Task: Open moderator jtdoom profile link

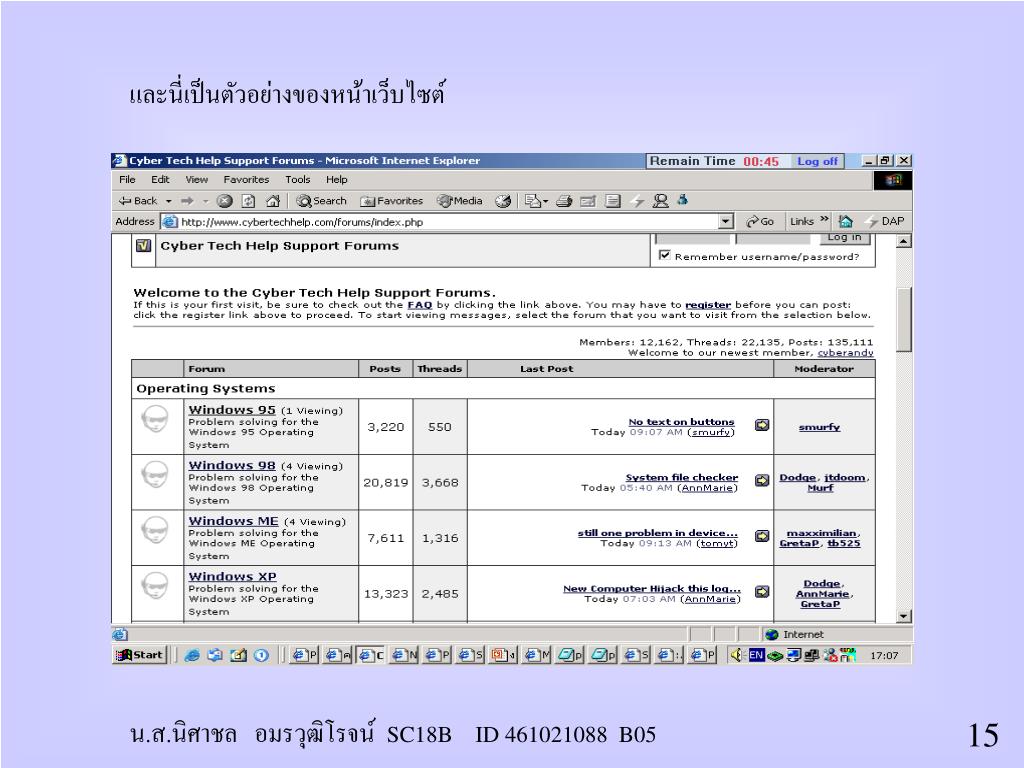Action: (844, 477)
